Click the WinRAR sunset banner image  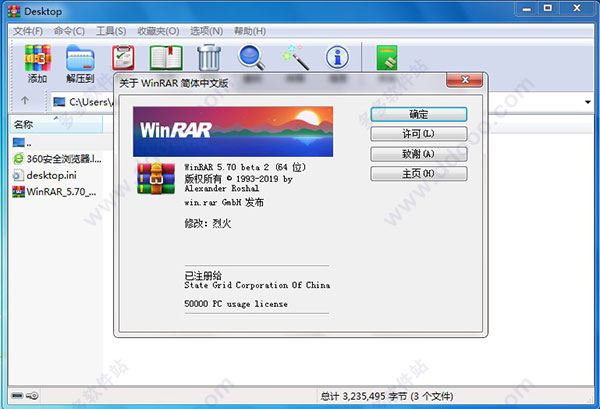[233, 132]
